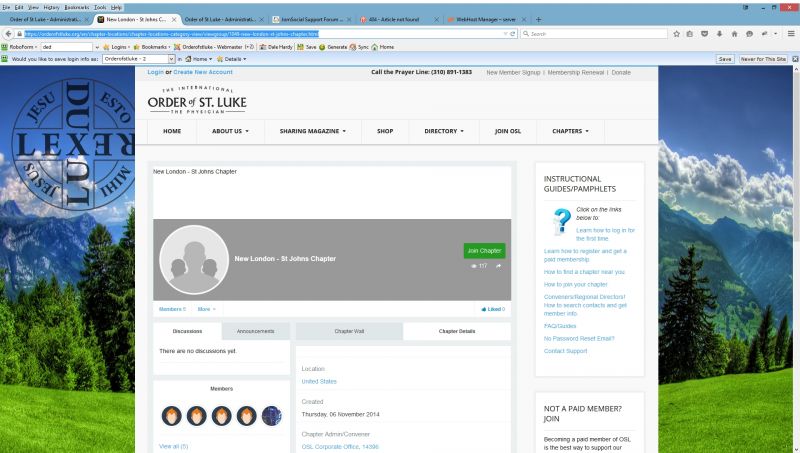
Task: Click the green Join Chapter button
Action: coord(484,251)
